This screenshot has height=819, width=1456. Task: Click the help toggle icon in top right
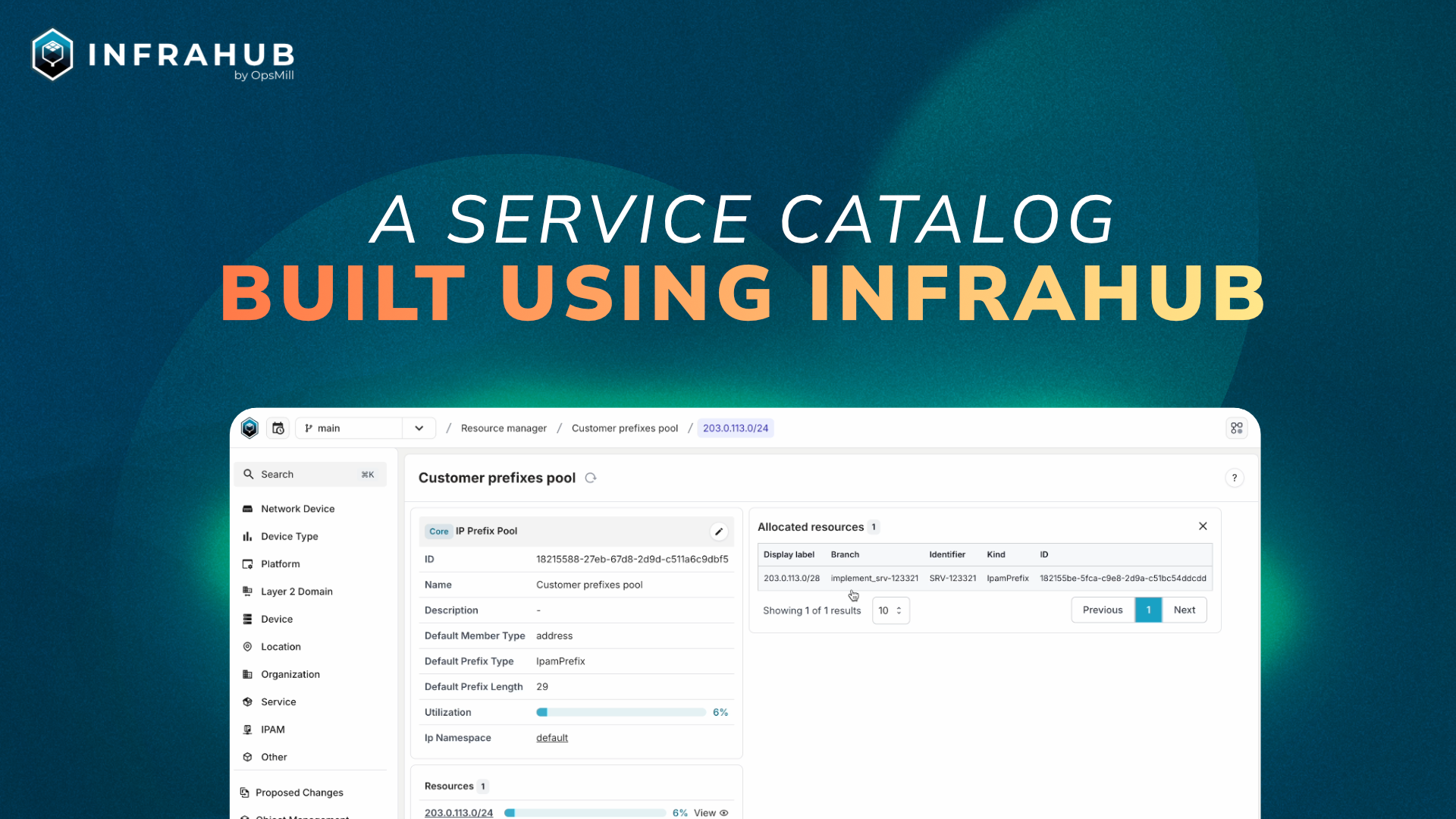coord(1234,478)
